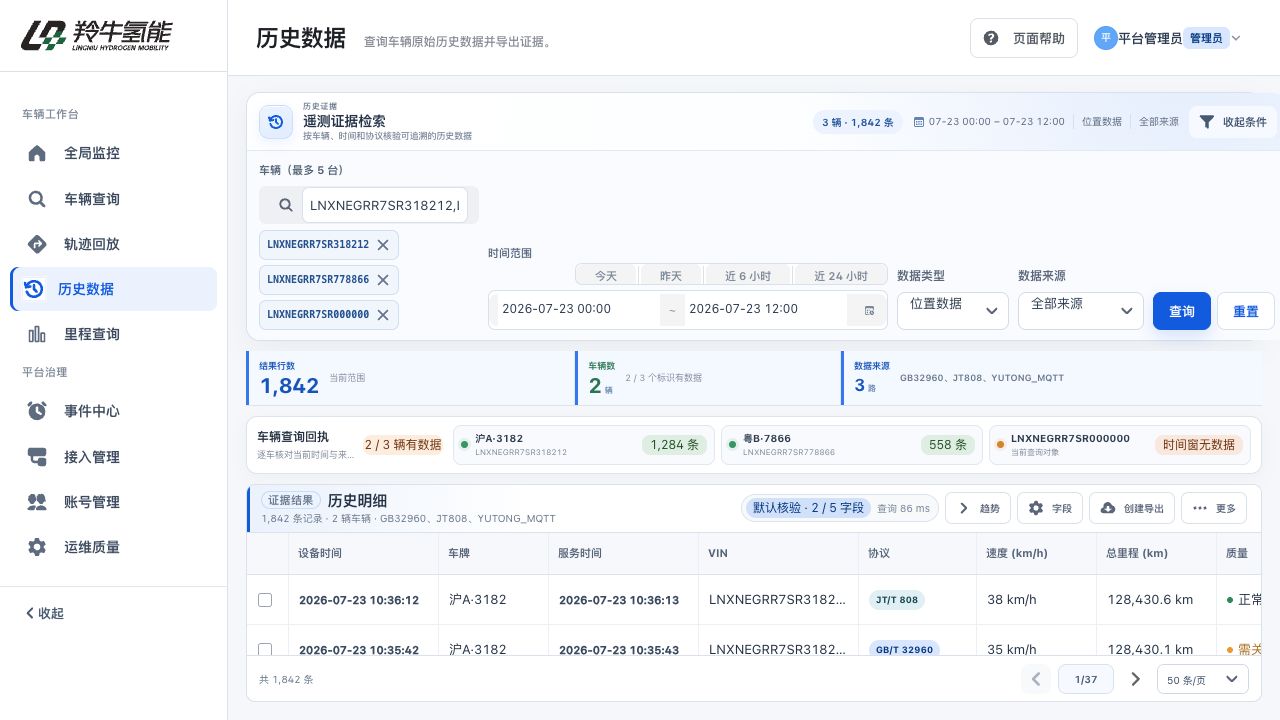Expand the 平台管理员 account menu chevron

pyautogui.click(x=1236, y=38)
